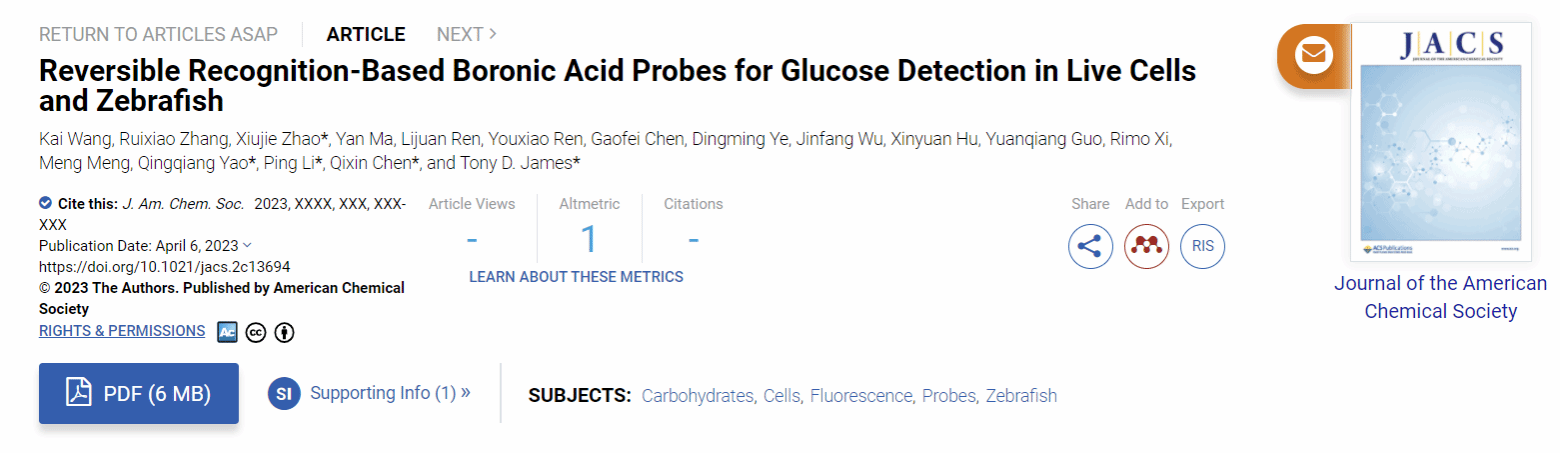Export citation with RIS icon
This screenshot has height=453, width=1560.
click(x=1202, y=246)
